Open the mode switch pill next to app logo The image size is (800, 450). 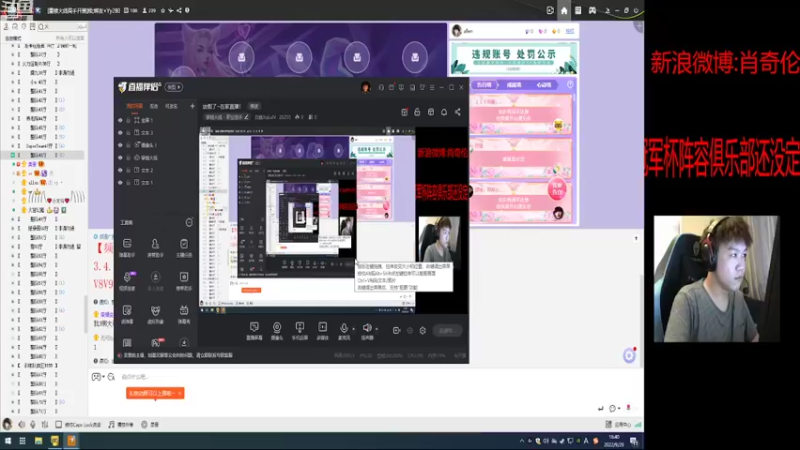[x=173, y=87]
